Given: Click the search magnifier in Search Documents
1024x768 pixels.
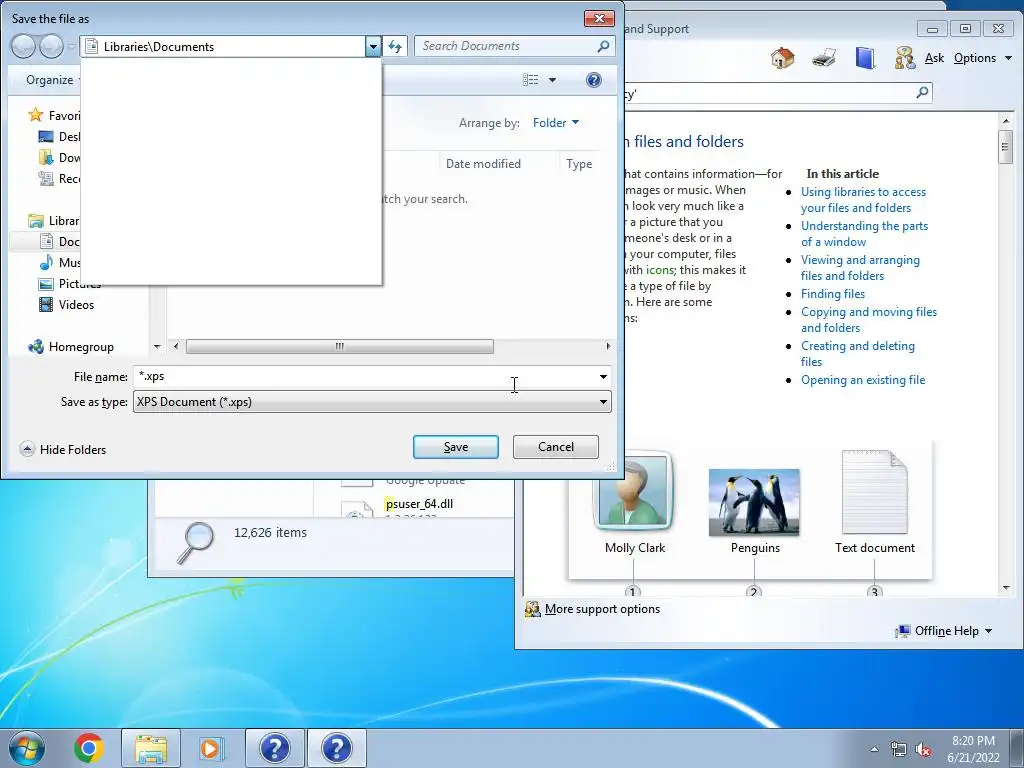Looking at the screenshot, I should (603, 46).
